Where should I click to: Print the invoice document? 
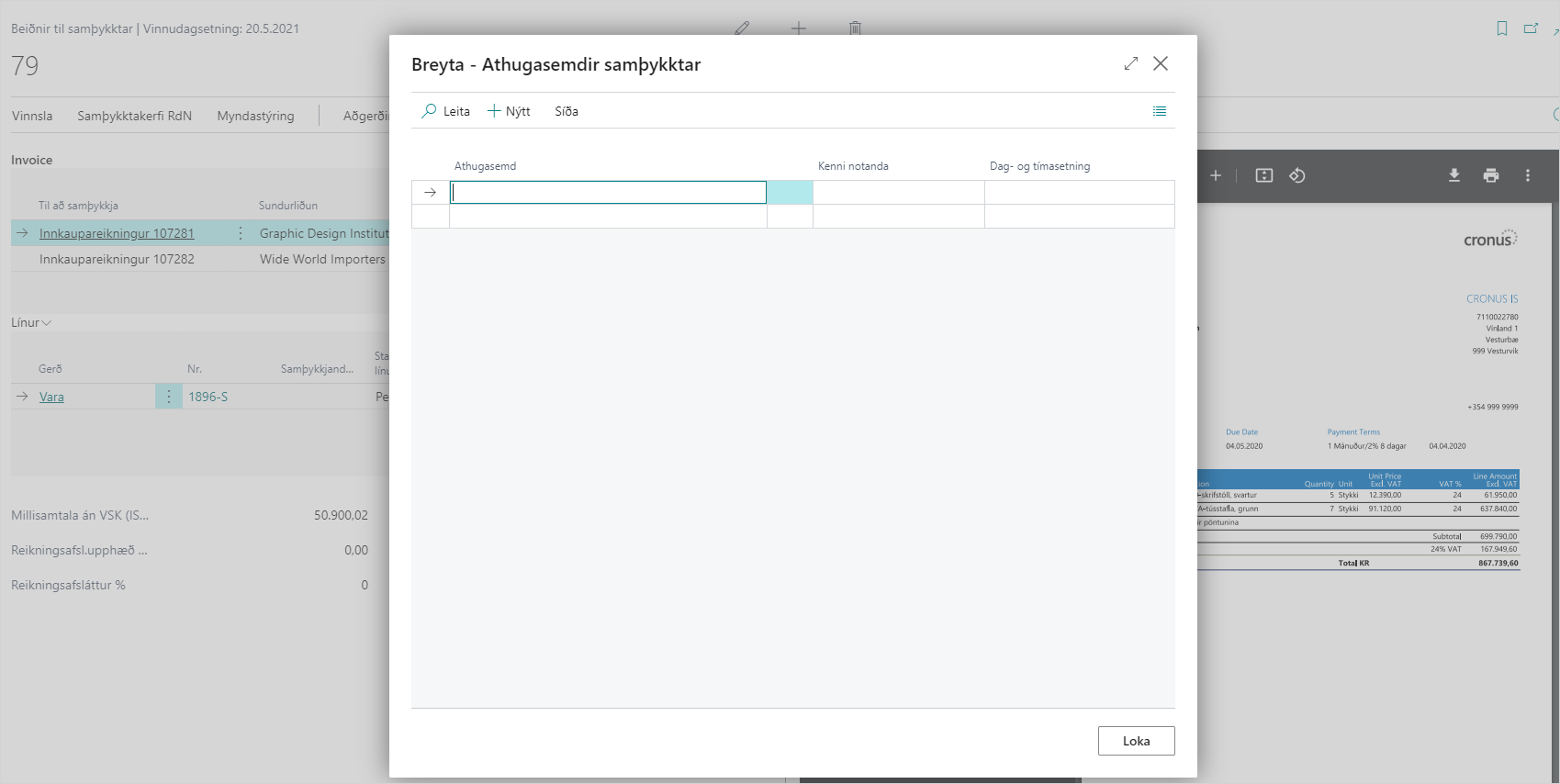tap(1490, 175)
